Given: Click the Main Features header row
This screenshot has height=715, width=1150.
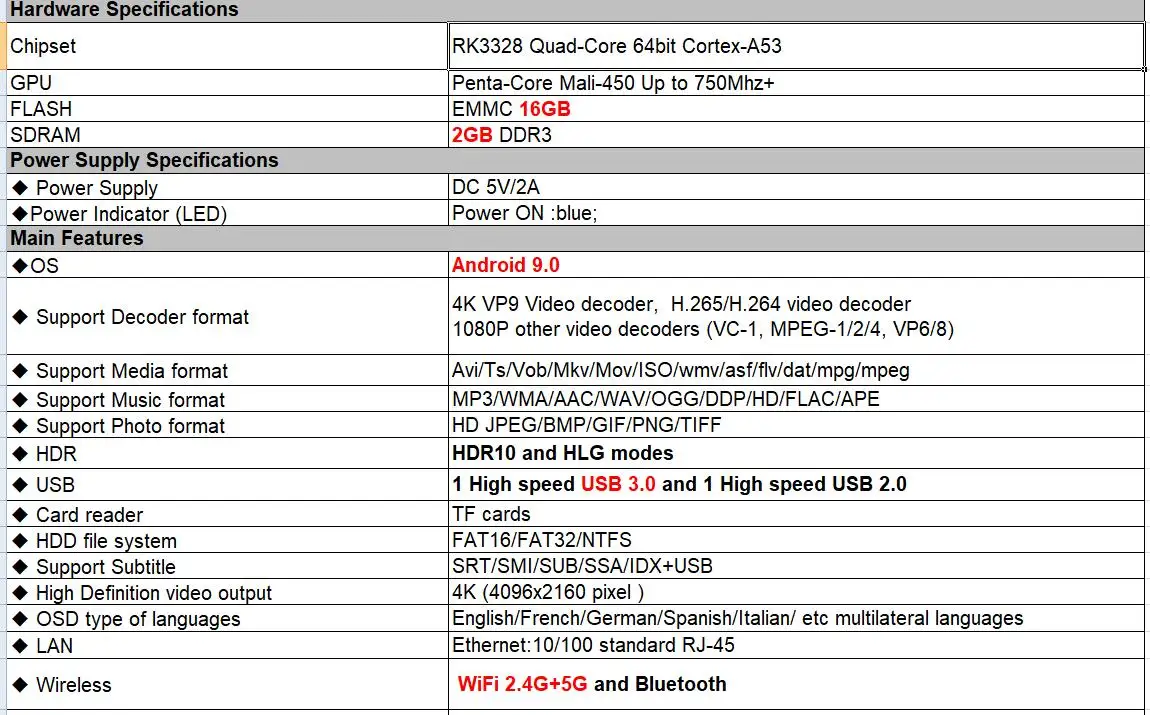Looking at the screenshot, I should pyautogui.click(x=576, y=238).
